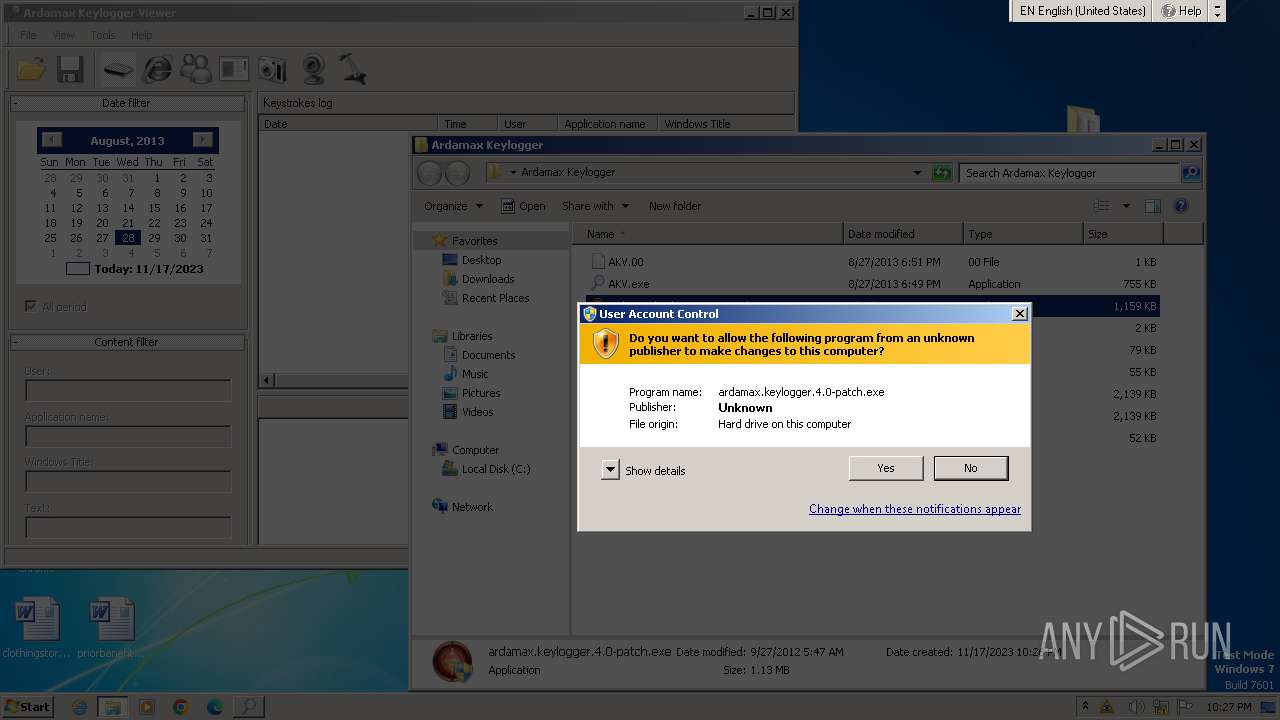Select Local Disk (C:) in navigation pane

point(496,469)
